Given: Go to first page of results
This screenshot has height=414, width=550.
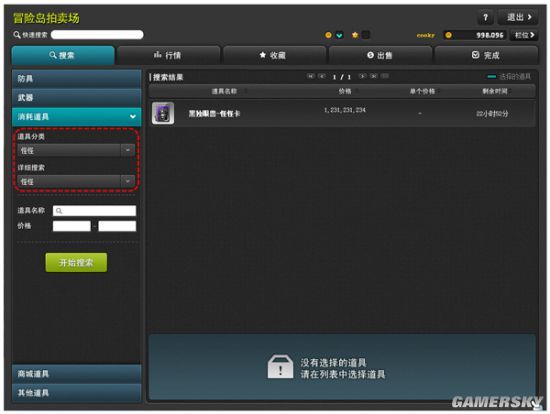Looking at the screenshot, I should pos(310,76).
